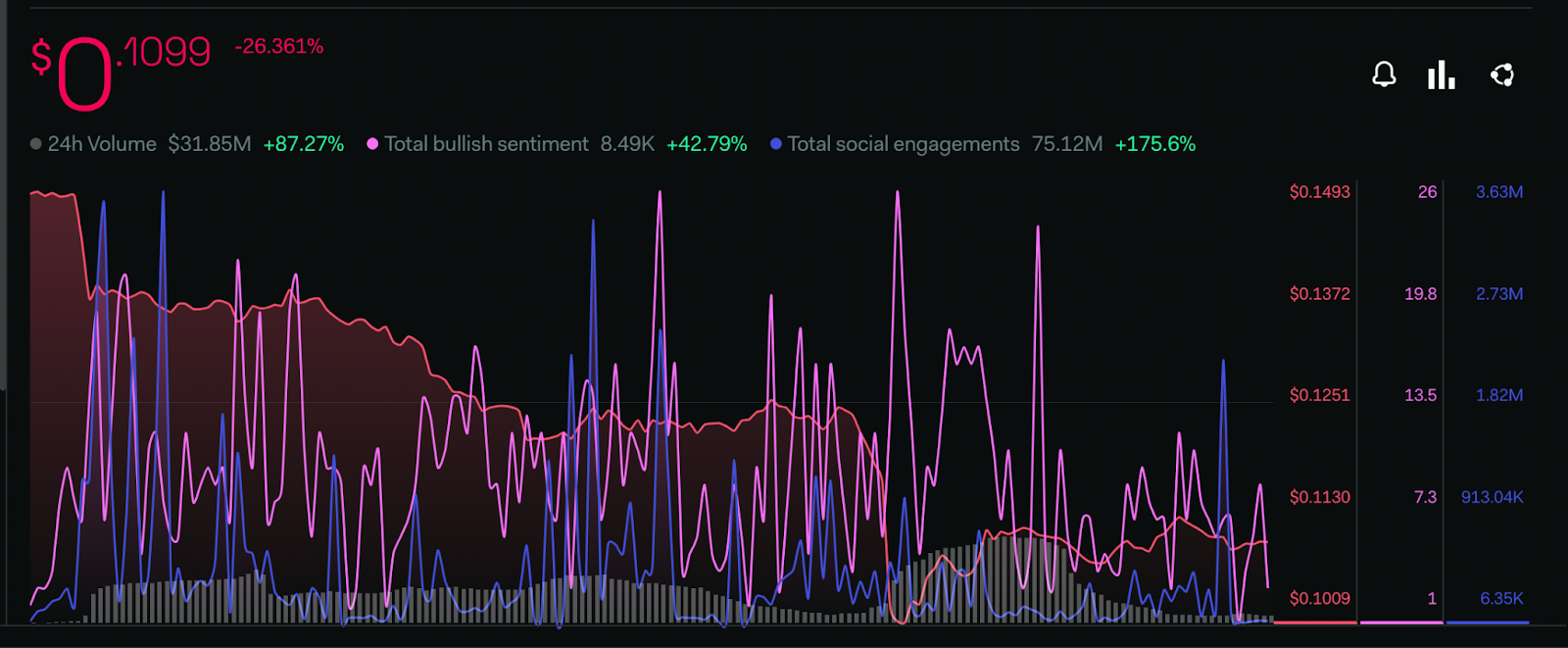
Task: Toggle the 24h Volume legend dot
Action: pyautogui.click(x=36, y=144)
